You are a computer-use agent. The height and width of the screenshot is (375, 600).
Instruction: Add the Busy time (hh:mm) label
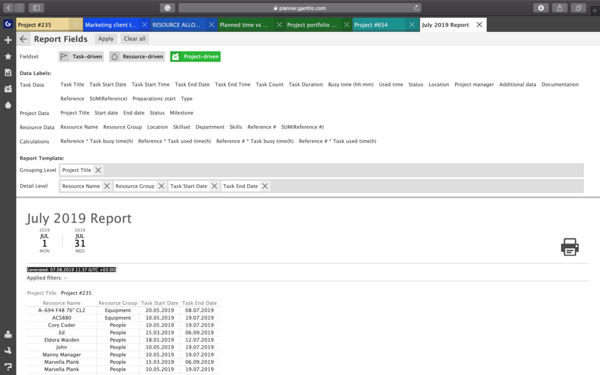[351, 84]
